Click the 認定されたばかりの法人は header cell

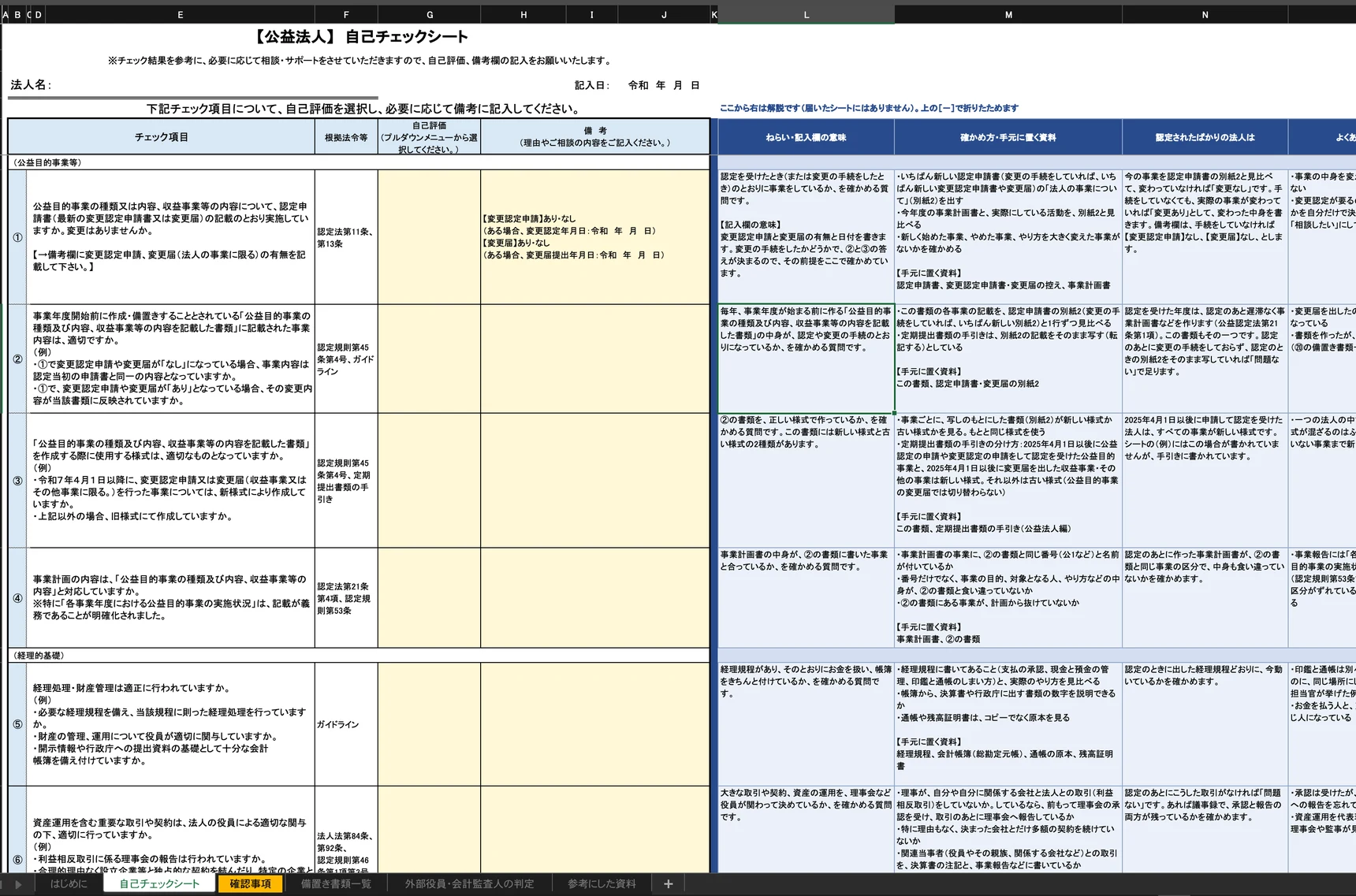point(1205,137)
